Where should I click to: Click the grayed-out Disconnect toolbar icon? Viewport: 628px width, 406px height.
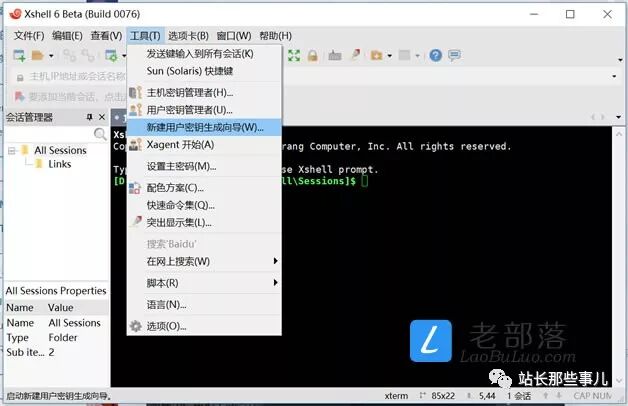click(88, 56)
